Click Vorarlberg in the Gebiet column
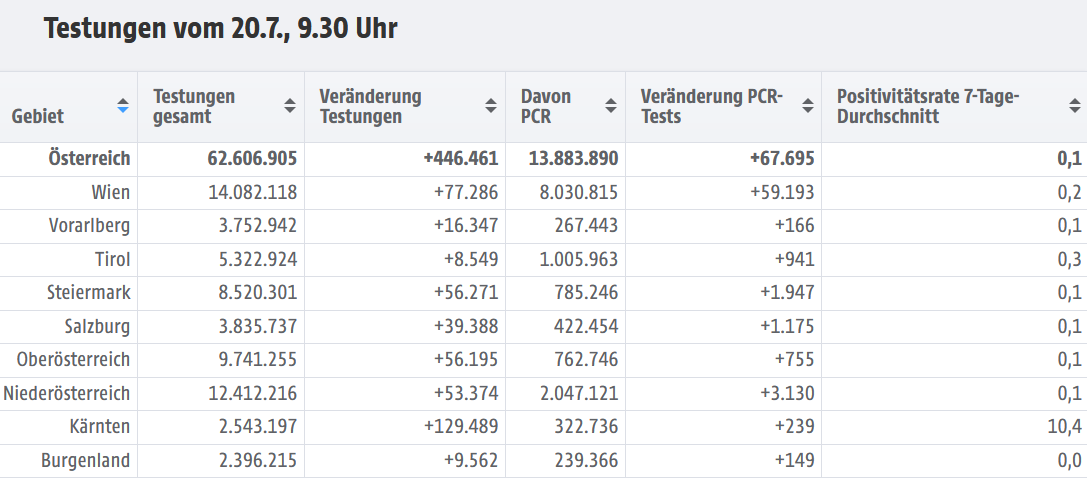Image resolution: width=1087 pixels, height=478 pixels. point(89,226)
